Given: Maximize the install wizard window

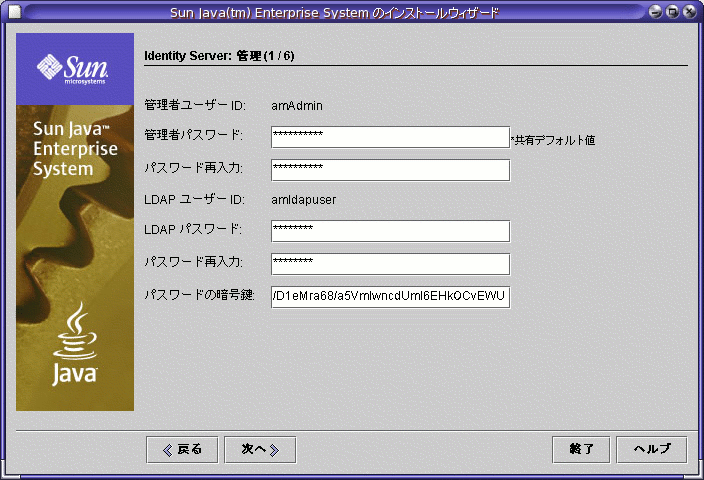Looking at the screenshot, I should coord(672,12).
